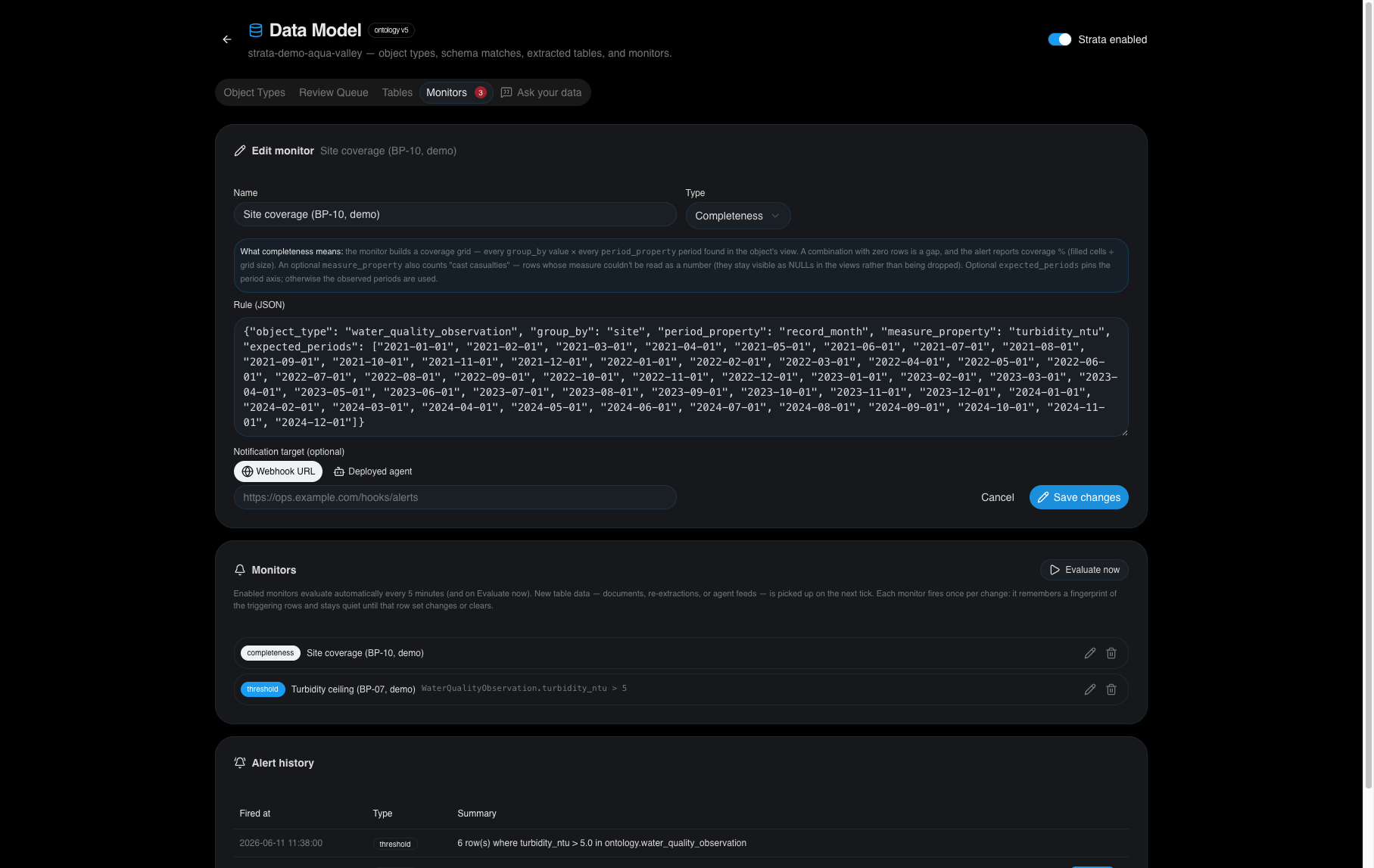Viewport: 1374px width, 868px height.
Task: Click the page vertical scrollbar
Action: [x=1369, y=395]
